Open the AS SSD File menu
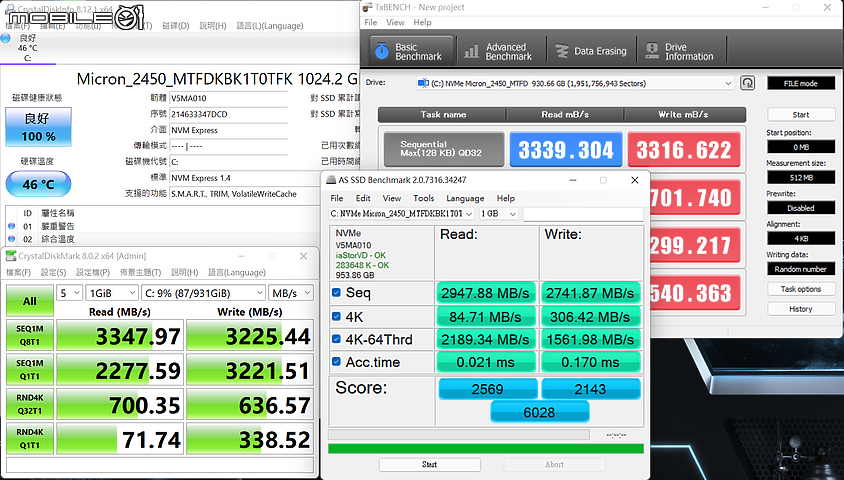This screenshot has height=480, width=844. click(x=337, y=198)
